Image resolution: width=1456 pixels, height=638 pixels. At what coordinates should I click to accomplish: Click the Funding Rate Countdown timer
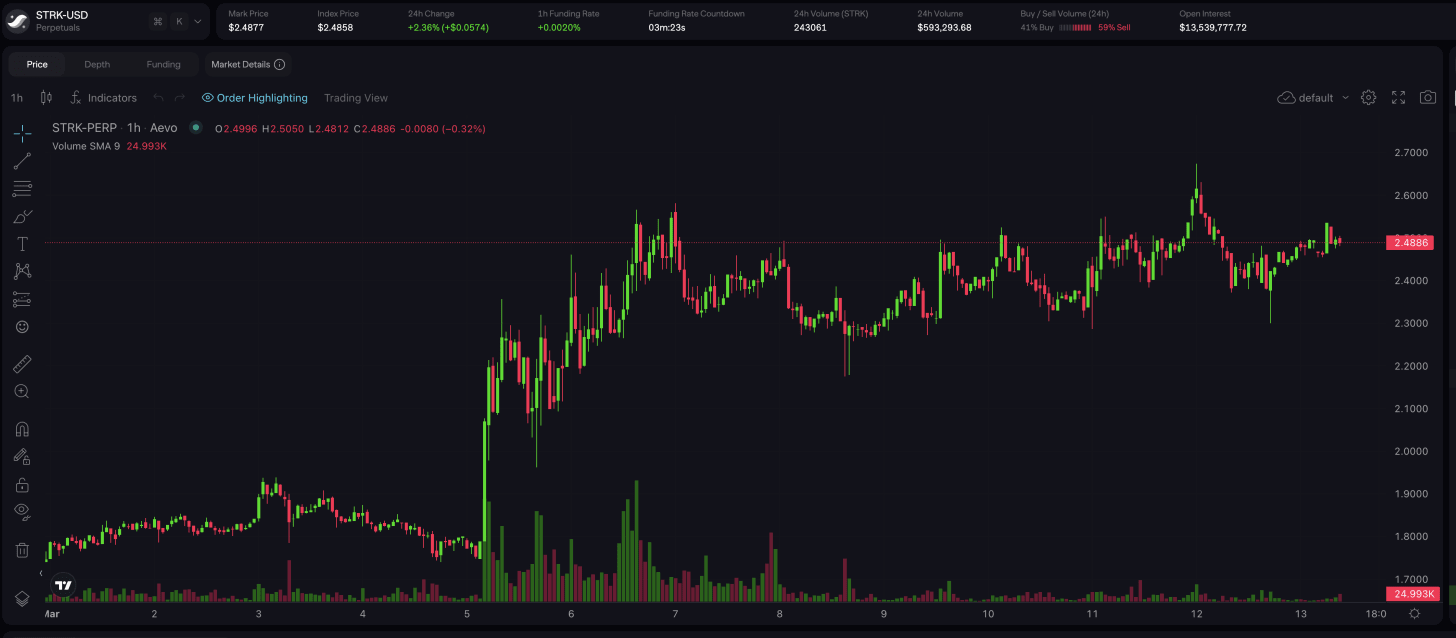coord(666,27)
